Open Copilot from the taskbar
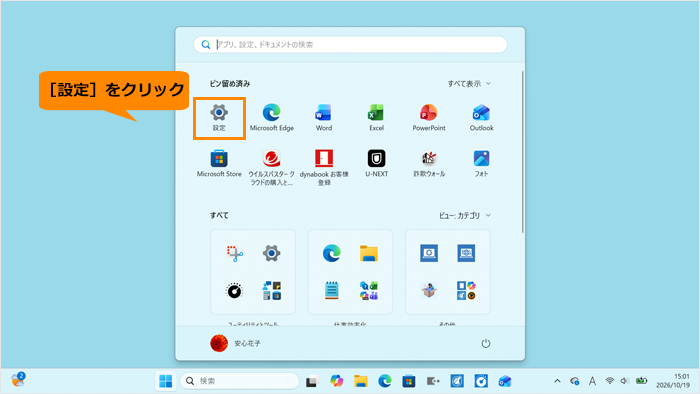 (337, 381)
